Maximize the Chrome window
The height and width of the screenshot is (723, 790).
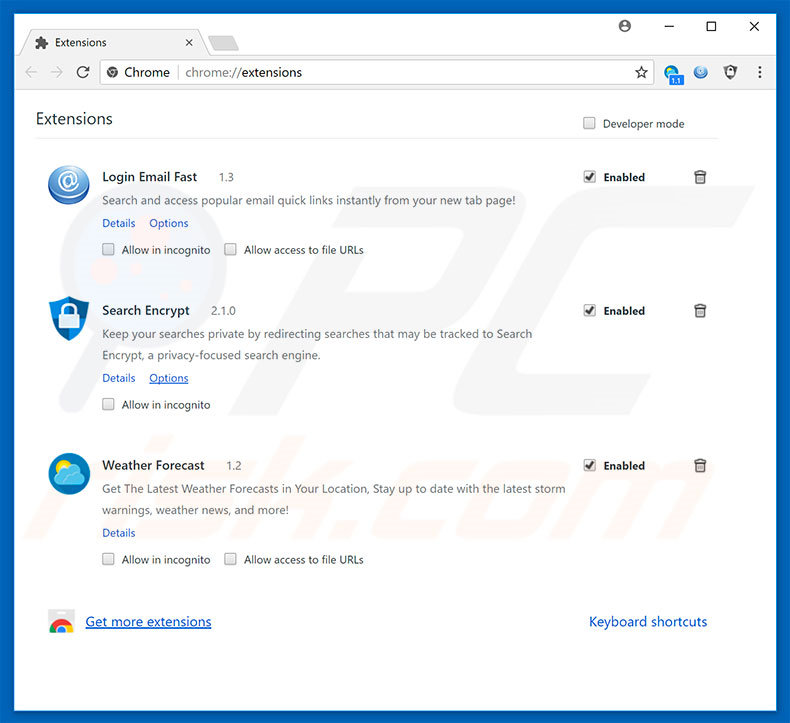(711, 26)
